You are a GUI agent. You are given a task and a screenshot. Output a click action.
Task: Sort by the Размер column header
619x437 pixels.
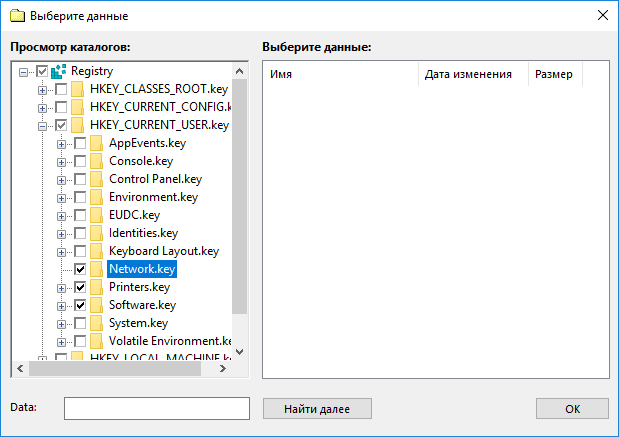(x=555, y=74)
